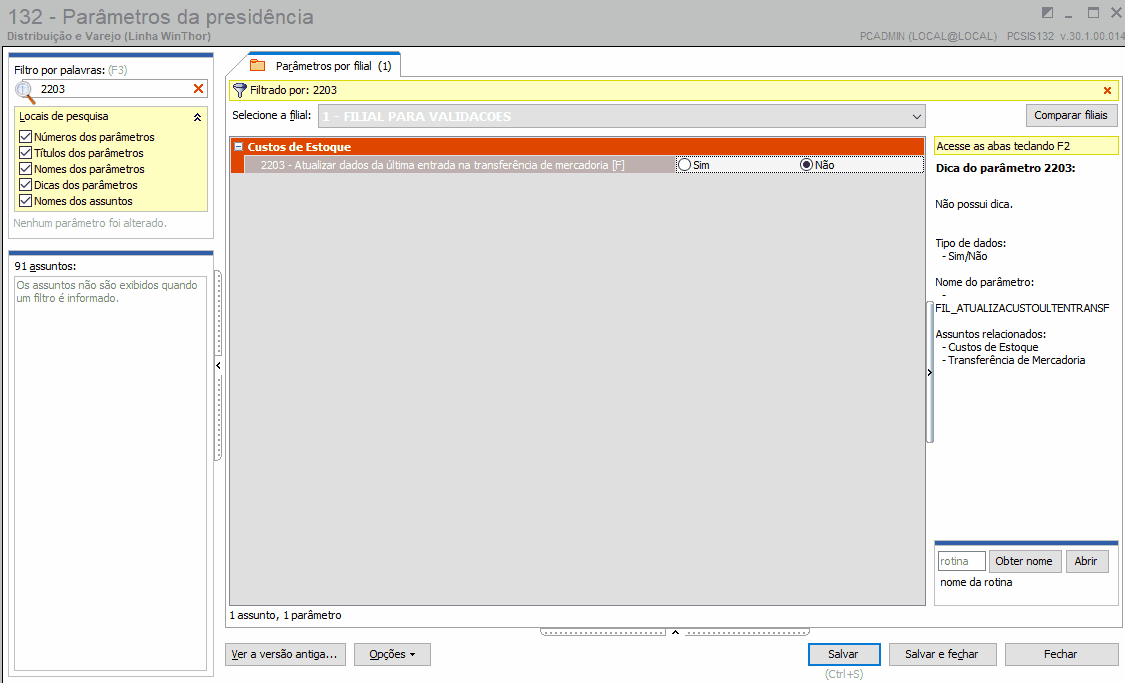
Task: Click into the Filtro por palavras search field
Action: pyautogui.click(x=115, y=89)
